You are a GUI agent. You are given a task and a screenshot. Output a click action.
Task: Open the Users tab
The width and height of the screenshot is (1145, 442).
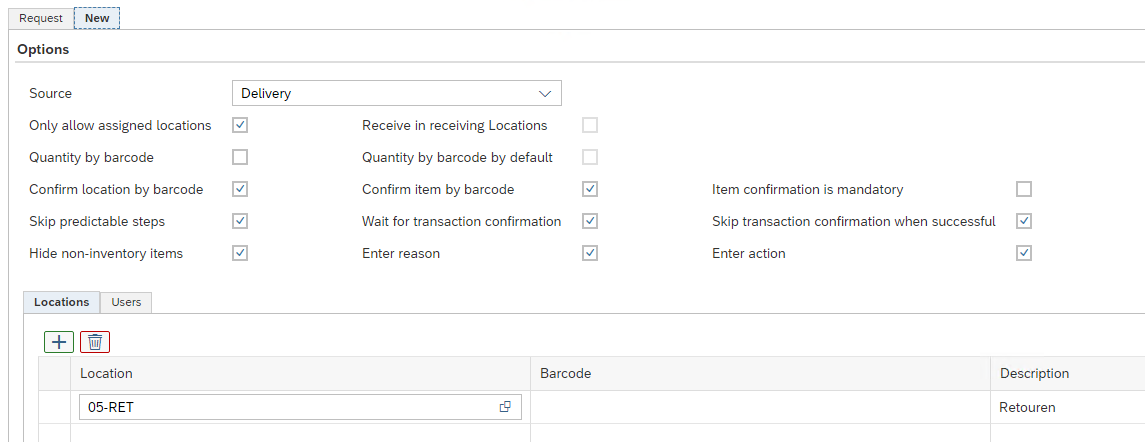(126, 302)
